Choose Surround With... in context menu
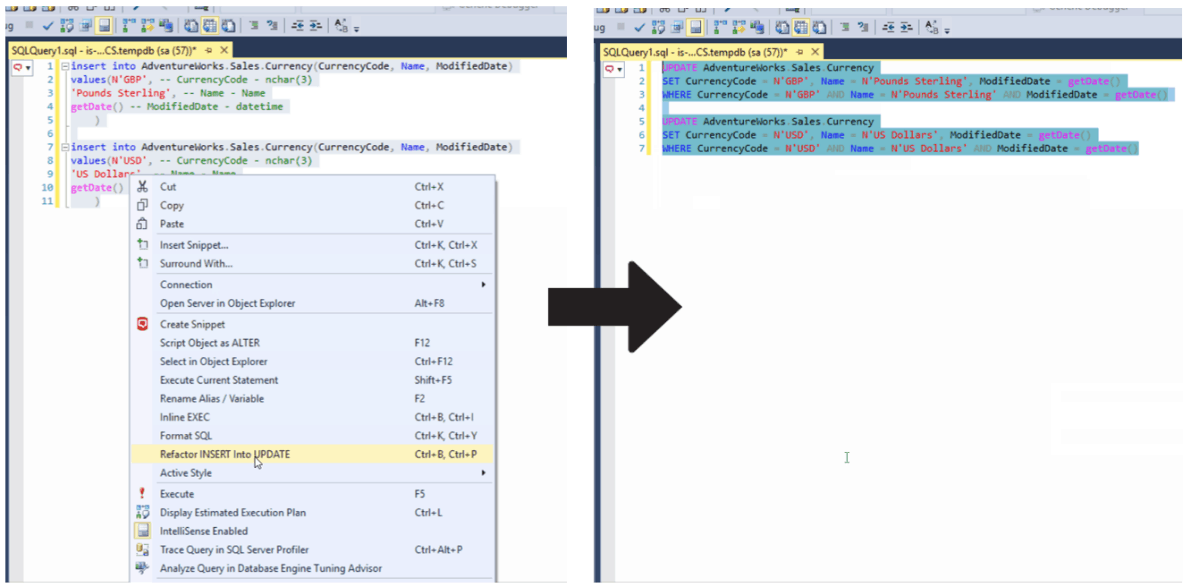 point(312,264)
